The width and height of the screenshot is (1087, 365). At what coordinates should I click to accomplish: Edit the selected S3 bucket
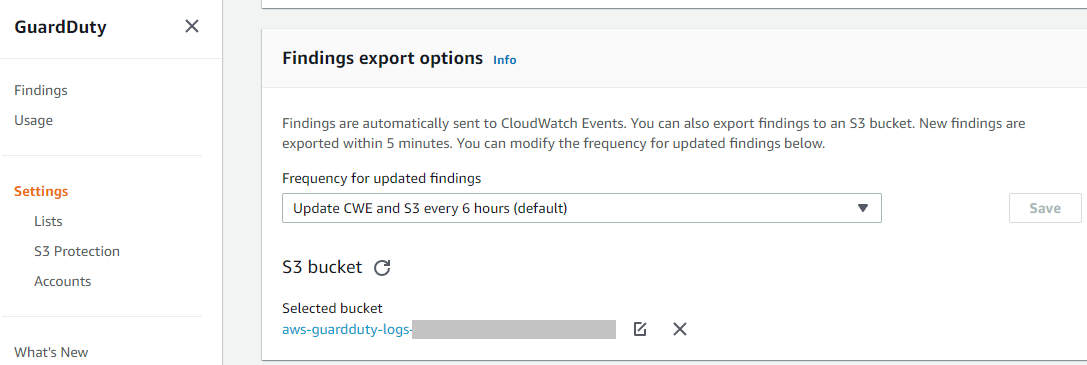point(640,329)
